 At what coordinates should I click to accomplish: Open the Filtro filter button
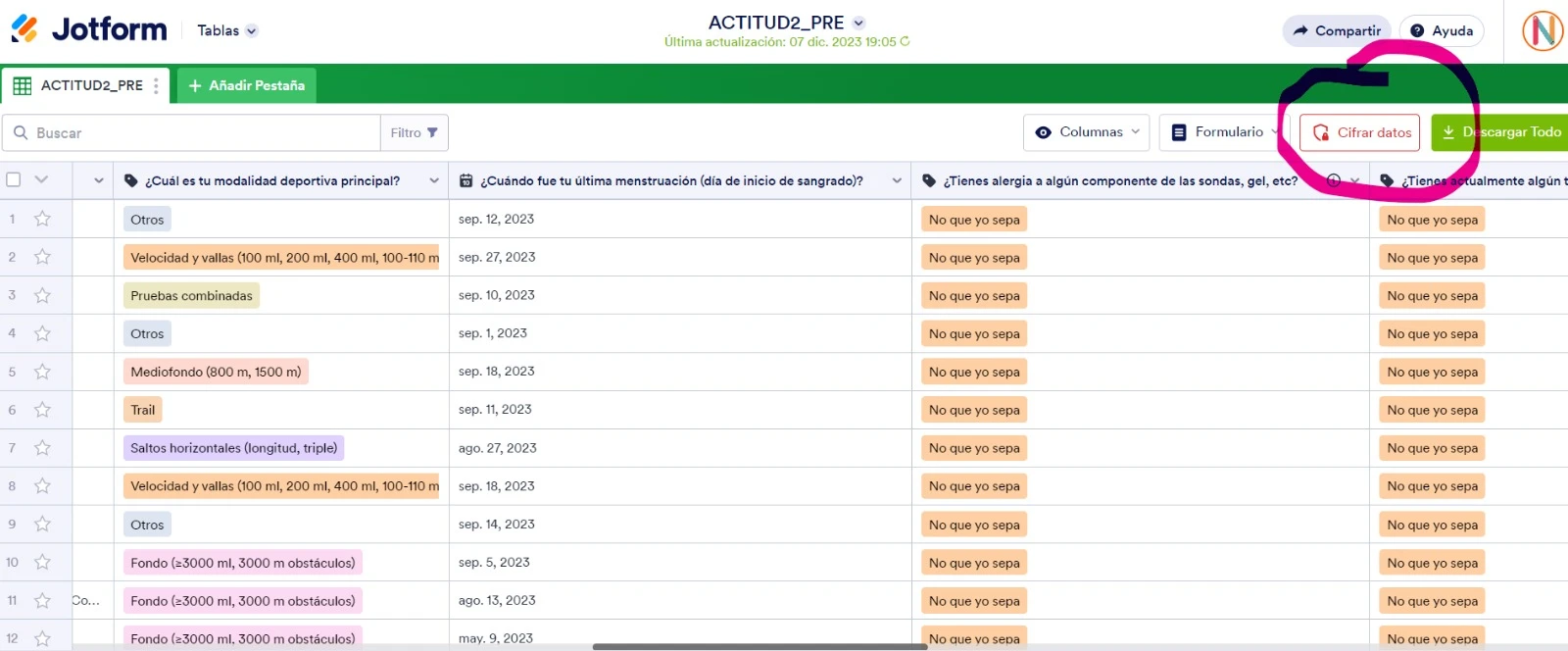[414, 132]
